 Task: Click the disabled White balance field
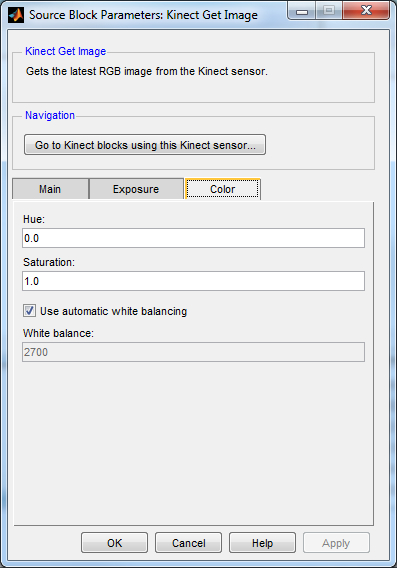pos(193,352)
